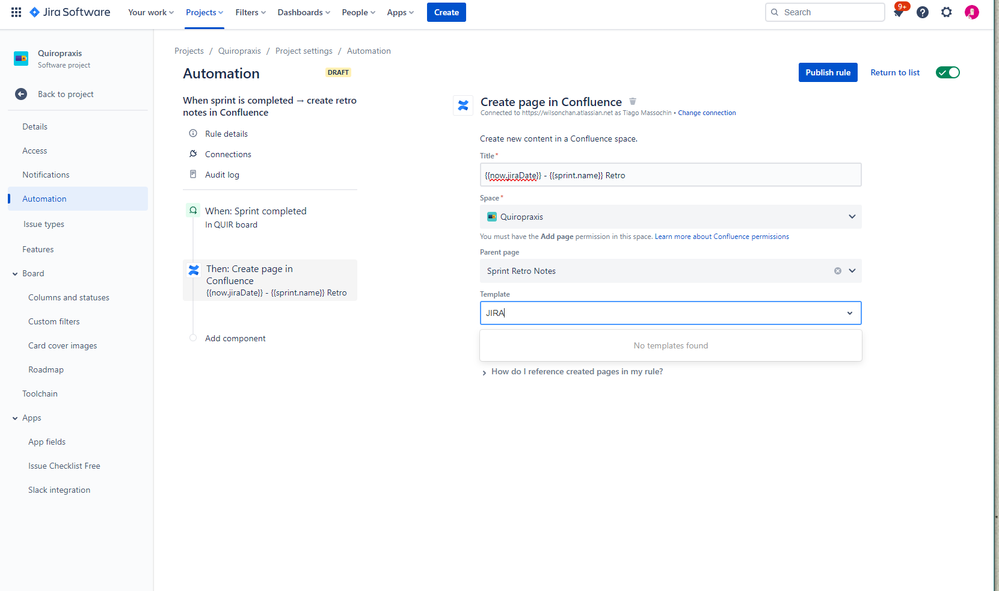Click the No templates found message

point(670,346)
